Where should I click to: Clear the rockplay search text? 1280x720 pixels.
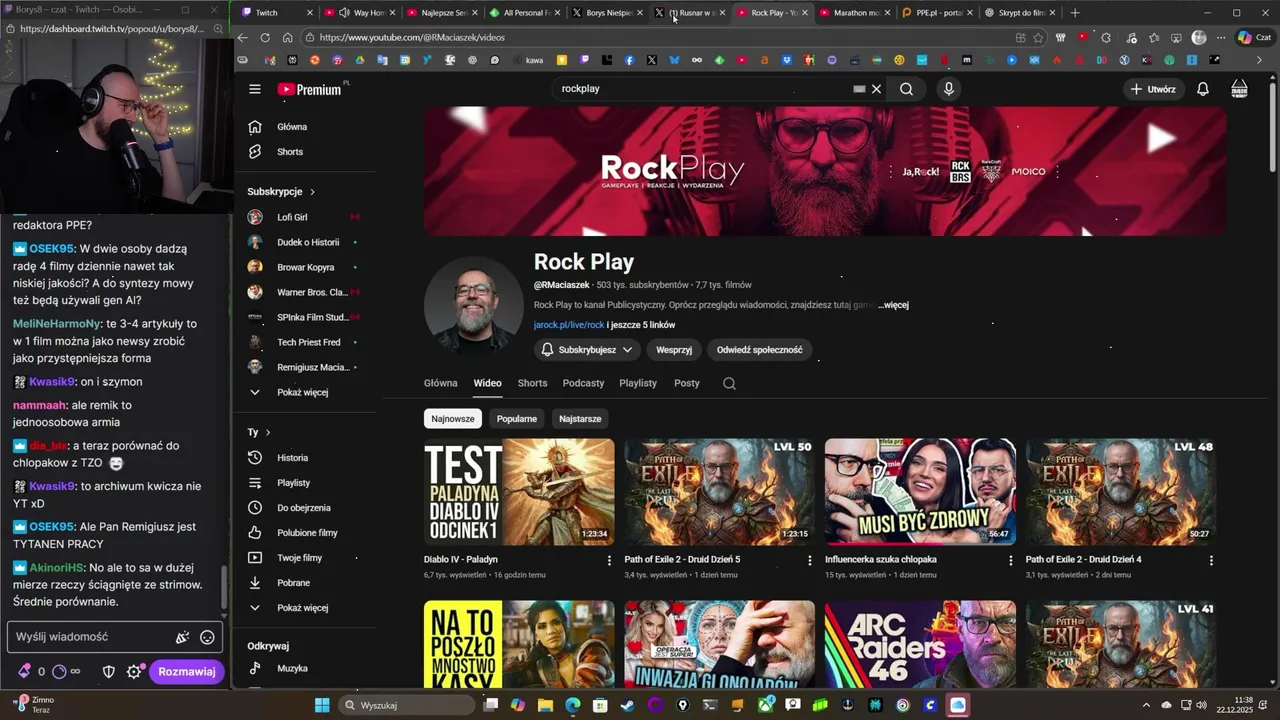coord(877,89)
